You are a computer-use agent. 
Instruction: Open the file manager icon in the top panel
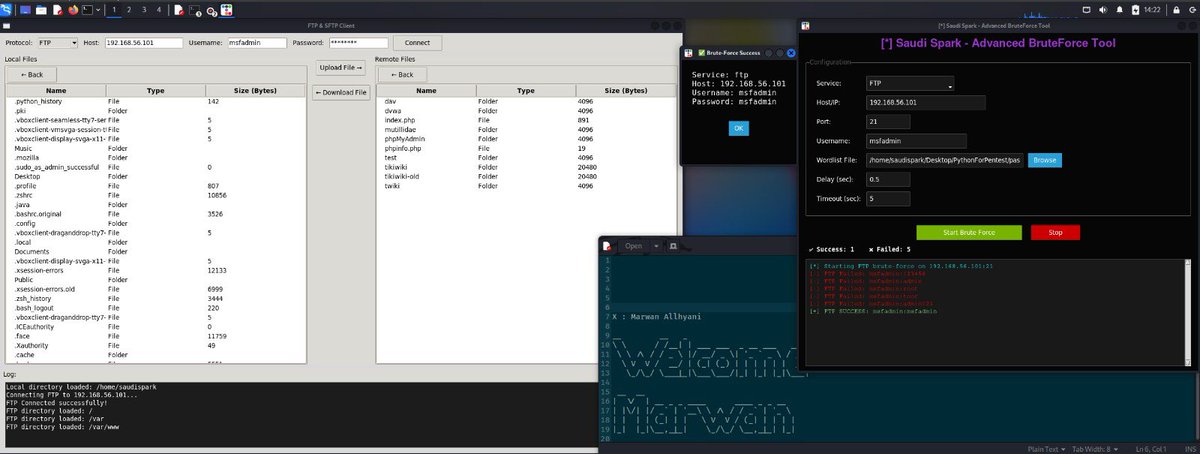tap(39, 9)
